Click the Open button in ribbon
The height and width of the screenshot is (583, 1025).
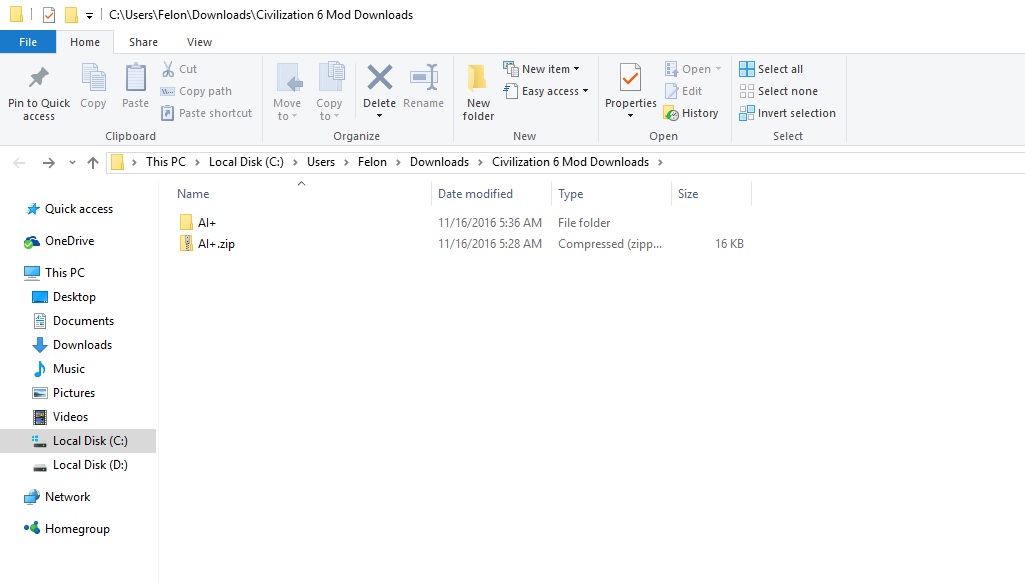tap(693, 69)
